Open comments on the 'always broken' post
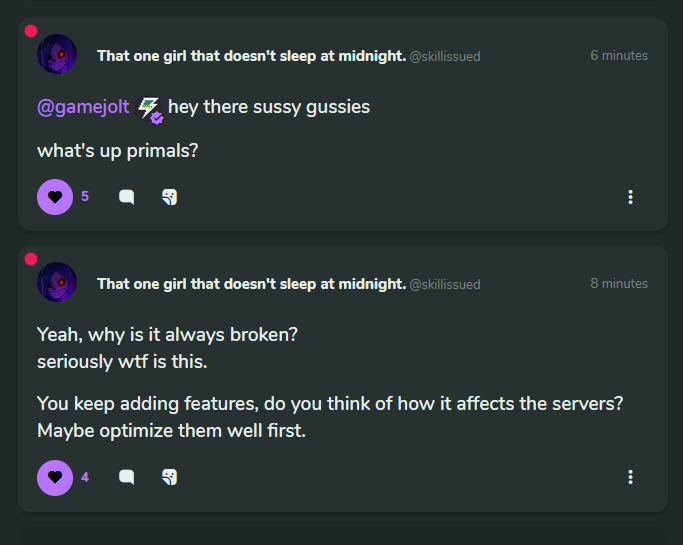 tap(127, 477)
